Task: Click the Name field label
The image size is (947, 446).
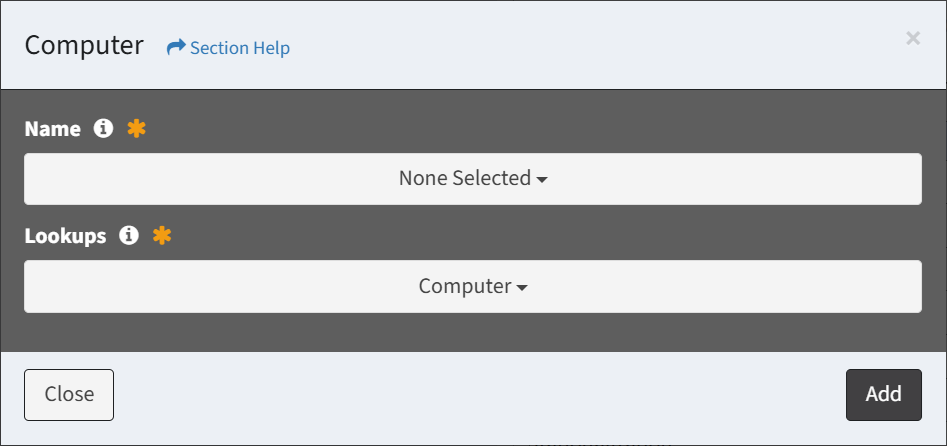Action: click(x=52, y=129)
